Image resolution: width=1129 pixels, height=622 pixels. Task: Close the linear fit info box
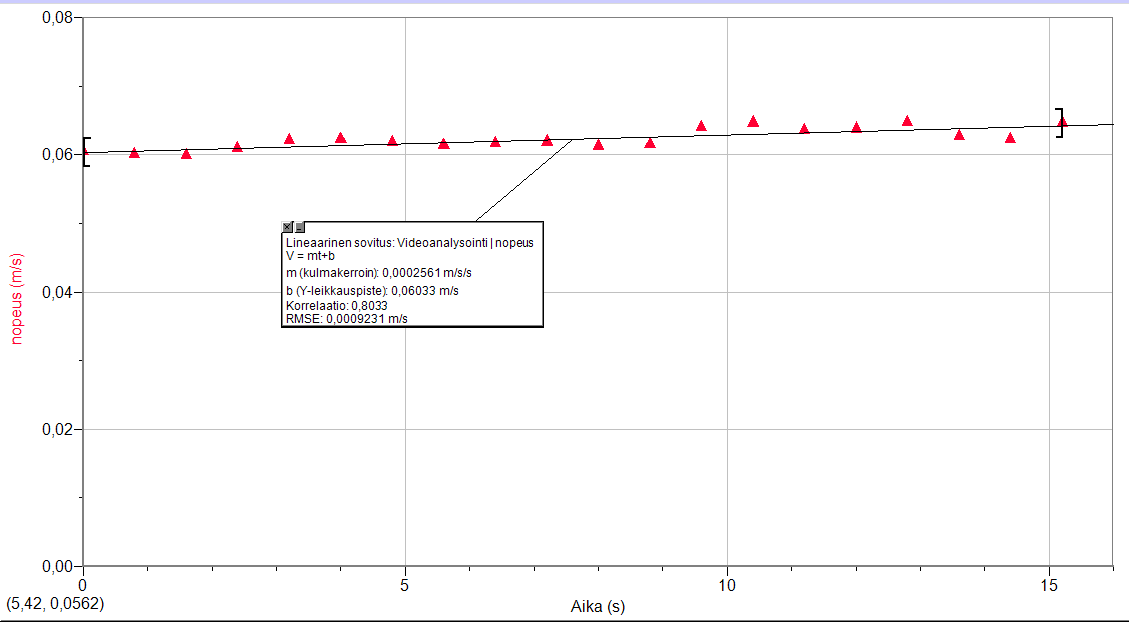coord(288,228)
